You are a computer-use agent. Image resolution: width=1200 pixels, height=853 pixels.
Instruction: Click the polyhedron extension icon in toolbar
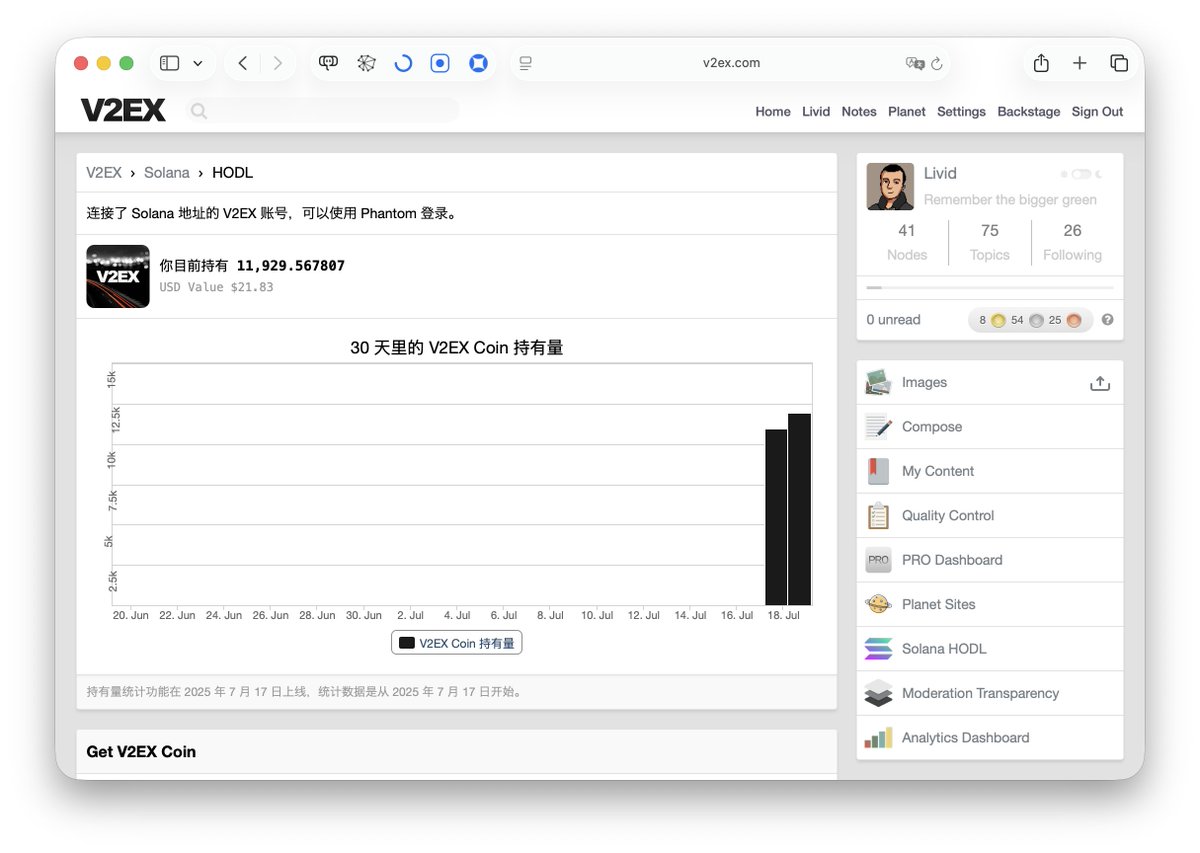click(x=366, y=63)
